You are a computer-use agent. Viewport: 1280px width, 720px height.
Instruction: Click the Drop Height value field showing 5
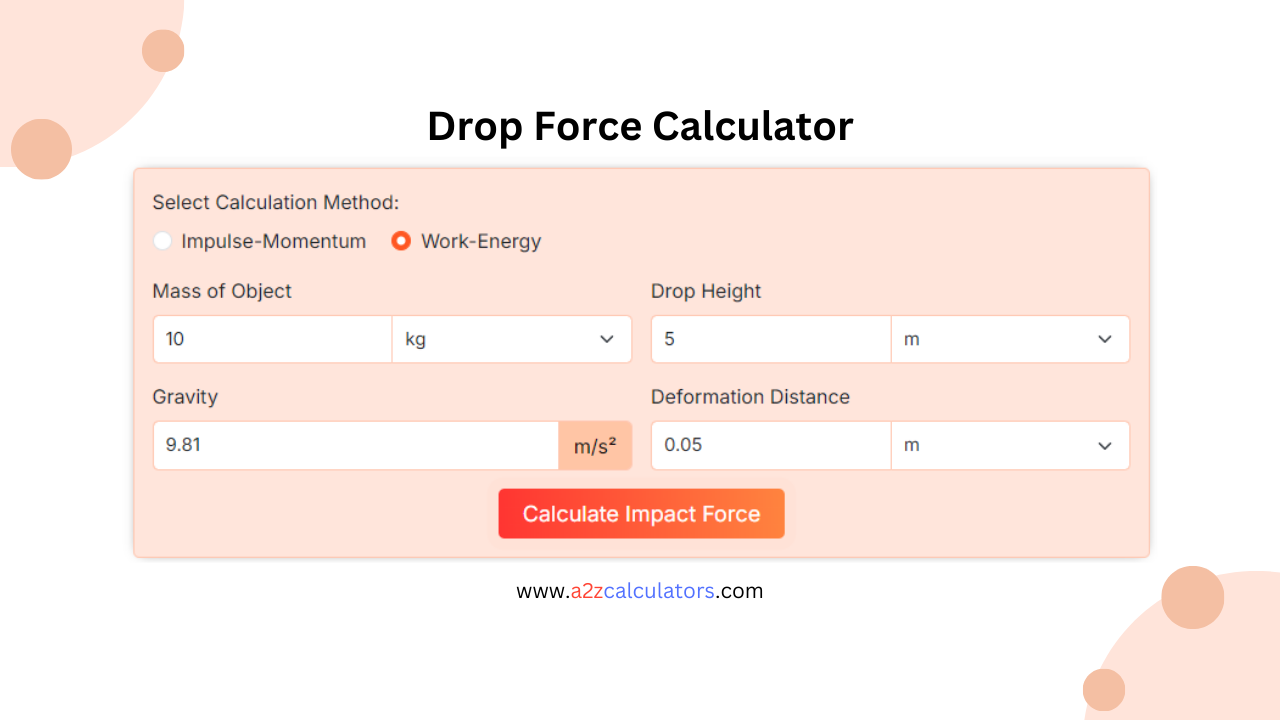[x=770, y=339]
